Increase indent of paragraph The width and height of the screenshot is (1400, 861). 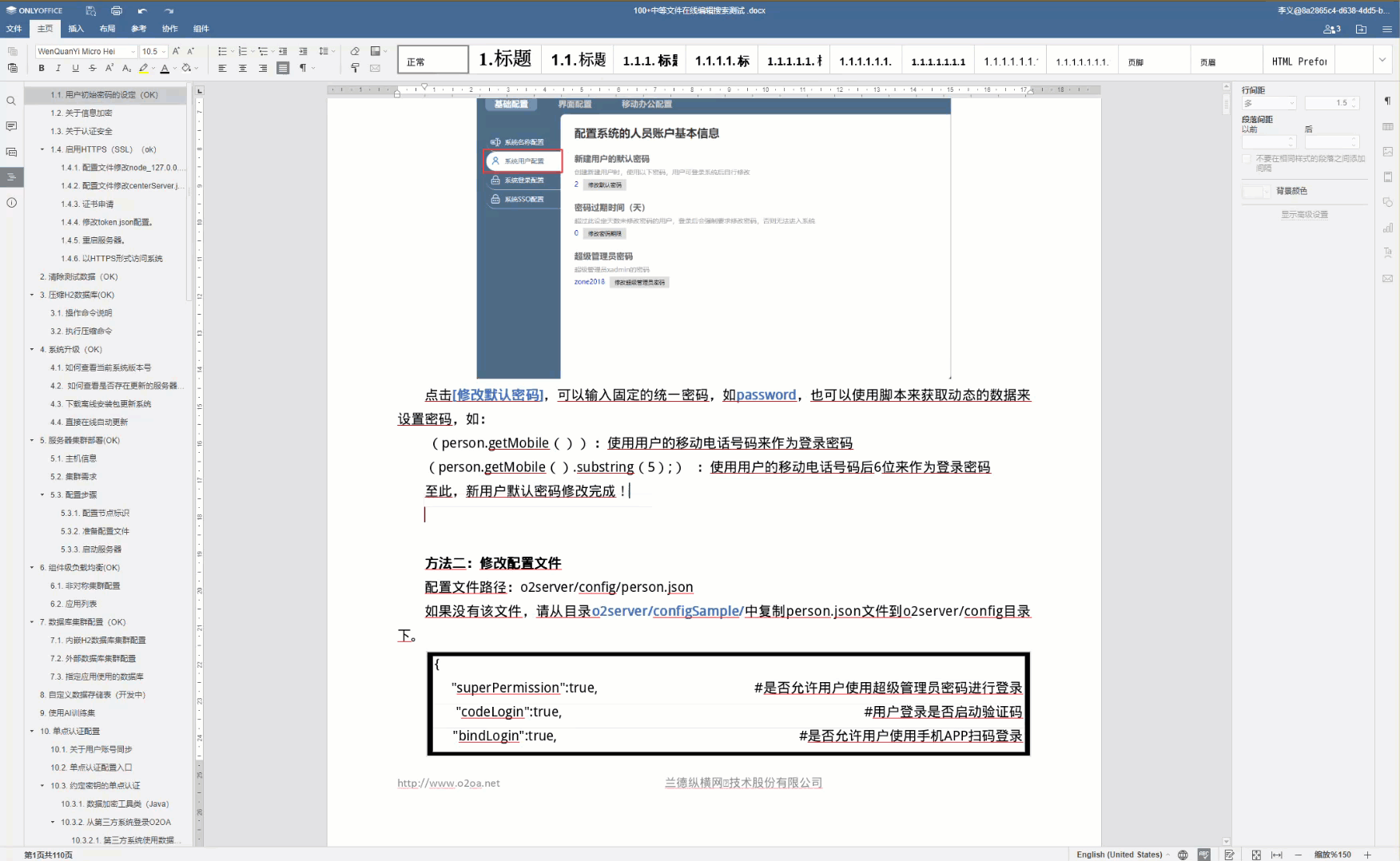[x=303, y=51]
